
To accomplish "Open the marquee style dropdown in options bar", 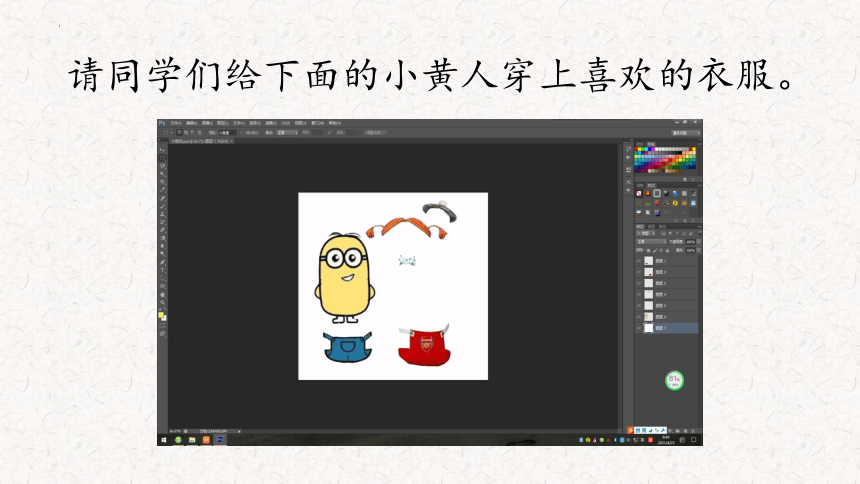I will tap(287, 133).
